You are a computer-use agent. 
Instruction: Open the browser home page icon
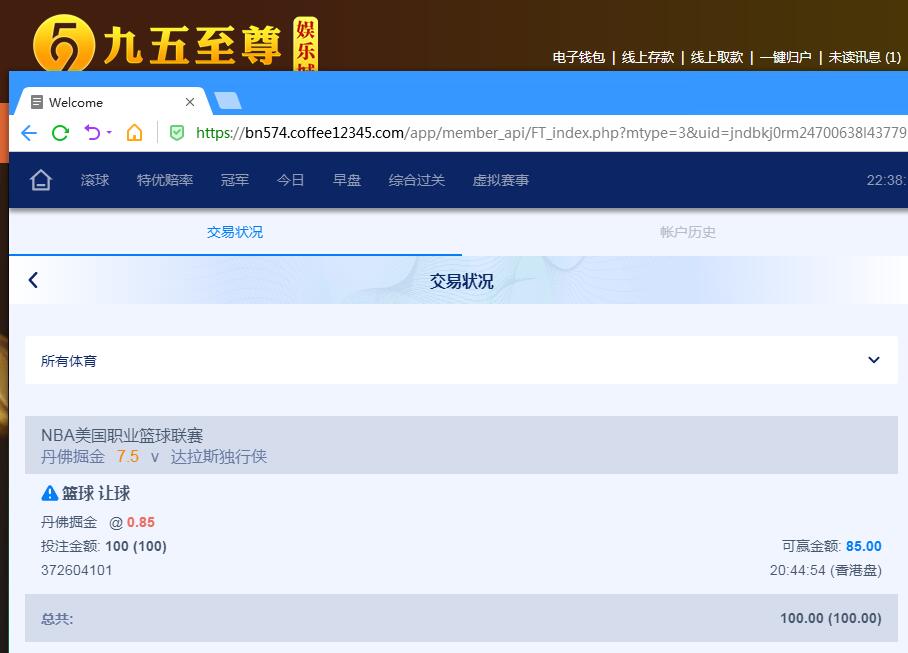tap(135, 133)
